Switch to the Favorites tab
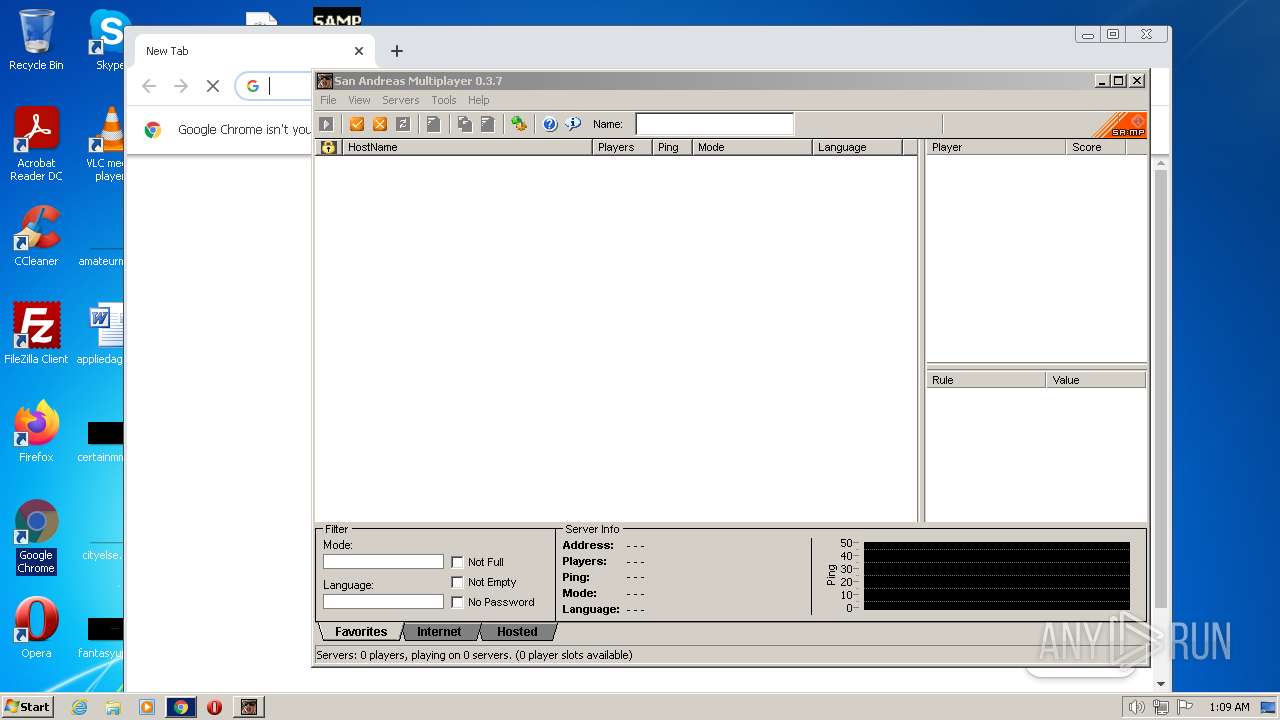Viewport: 1280px width, 720px height. coord(360,632)
